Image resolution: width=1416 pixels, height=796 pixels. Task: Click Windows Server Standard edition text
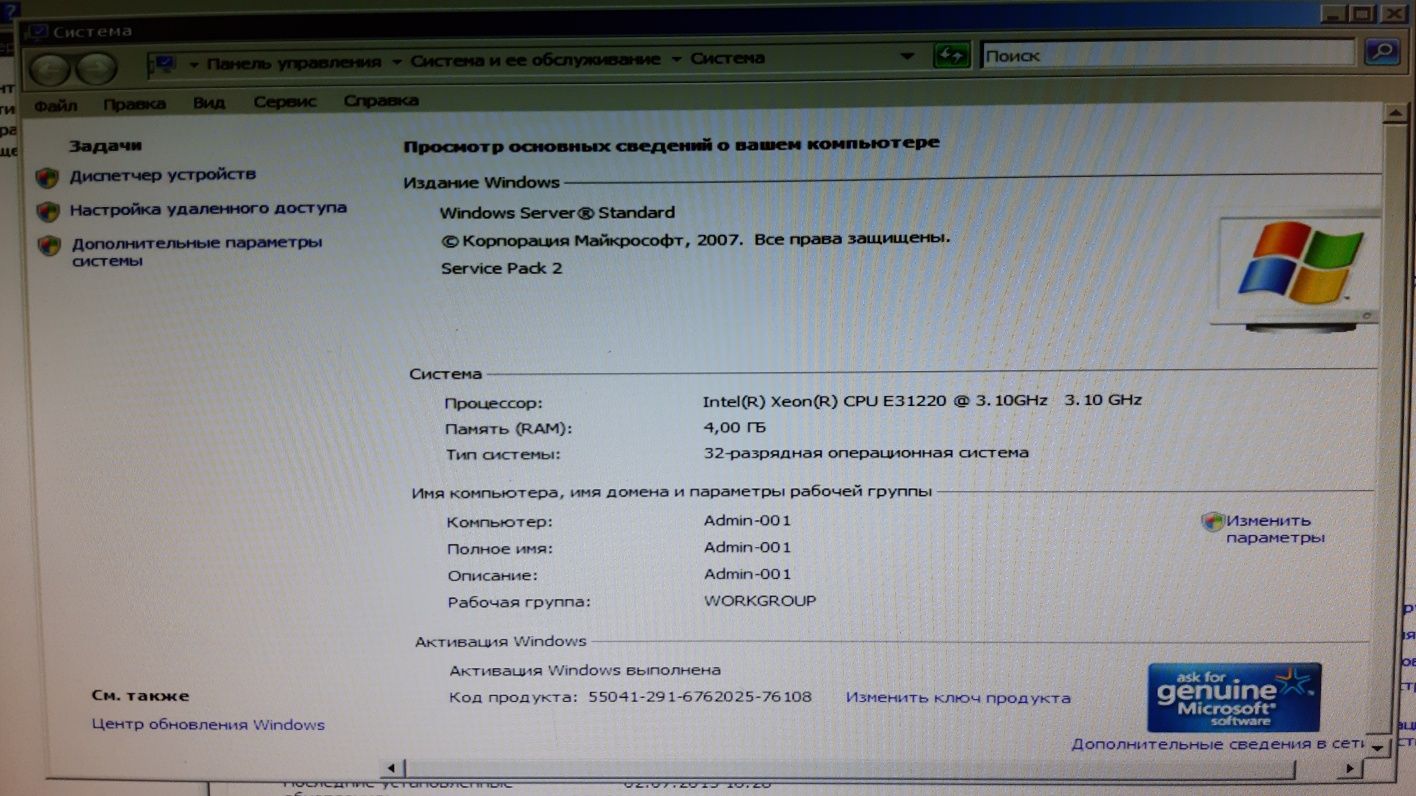[557, 213]
